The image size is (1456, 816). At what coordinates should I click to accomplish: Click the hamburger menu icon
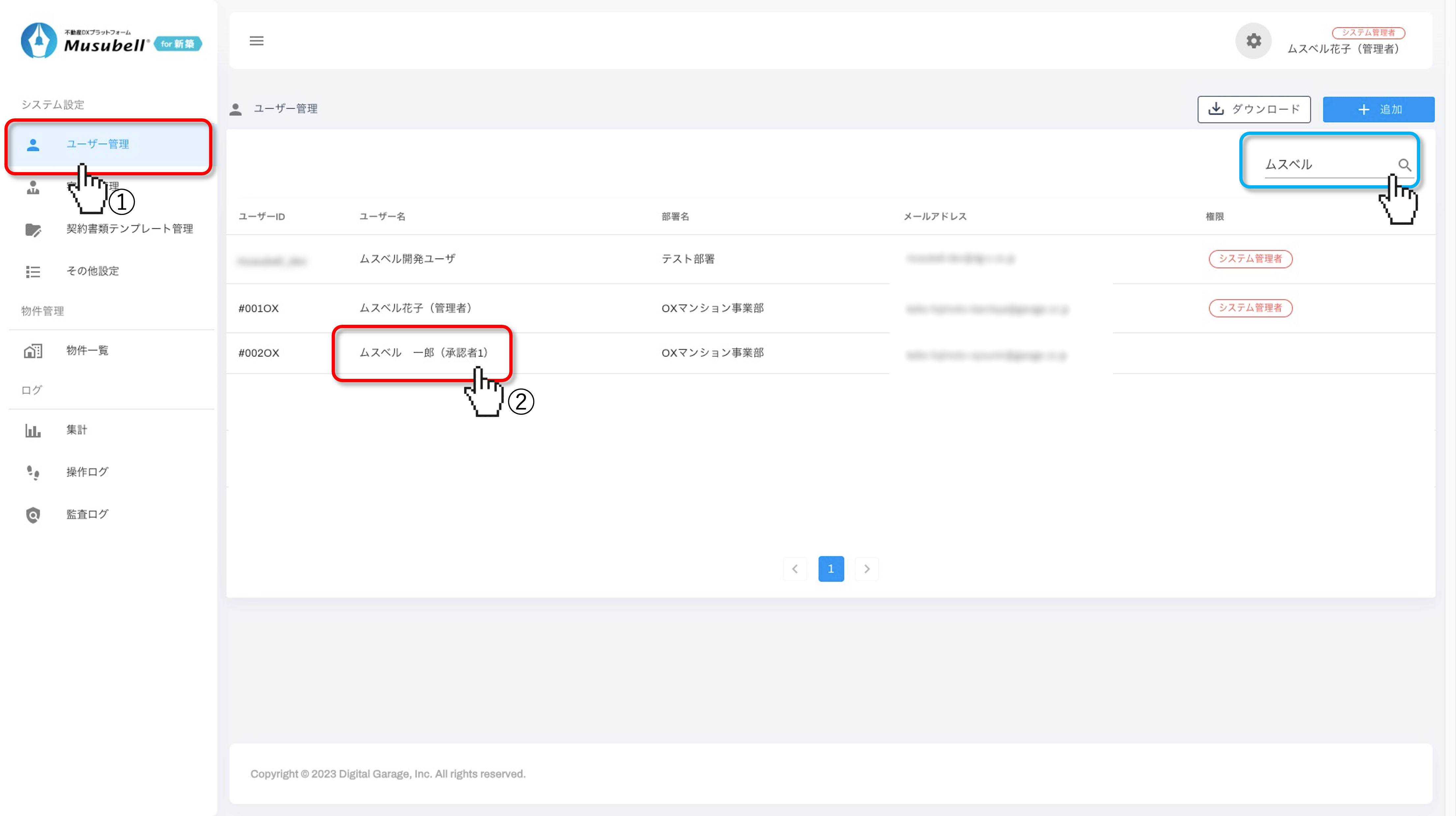(257, 41)
